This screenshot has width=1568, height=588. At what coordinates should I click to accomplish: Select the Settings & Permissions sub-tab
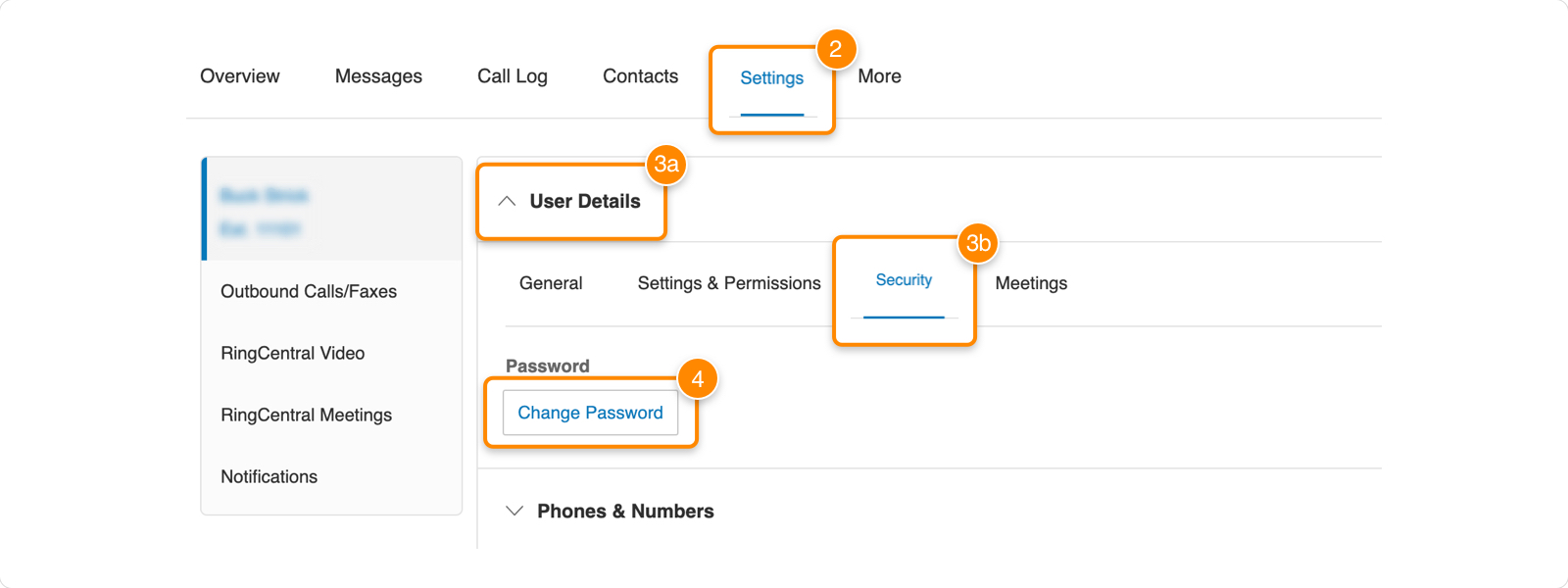728,283
